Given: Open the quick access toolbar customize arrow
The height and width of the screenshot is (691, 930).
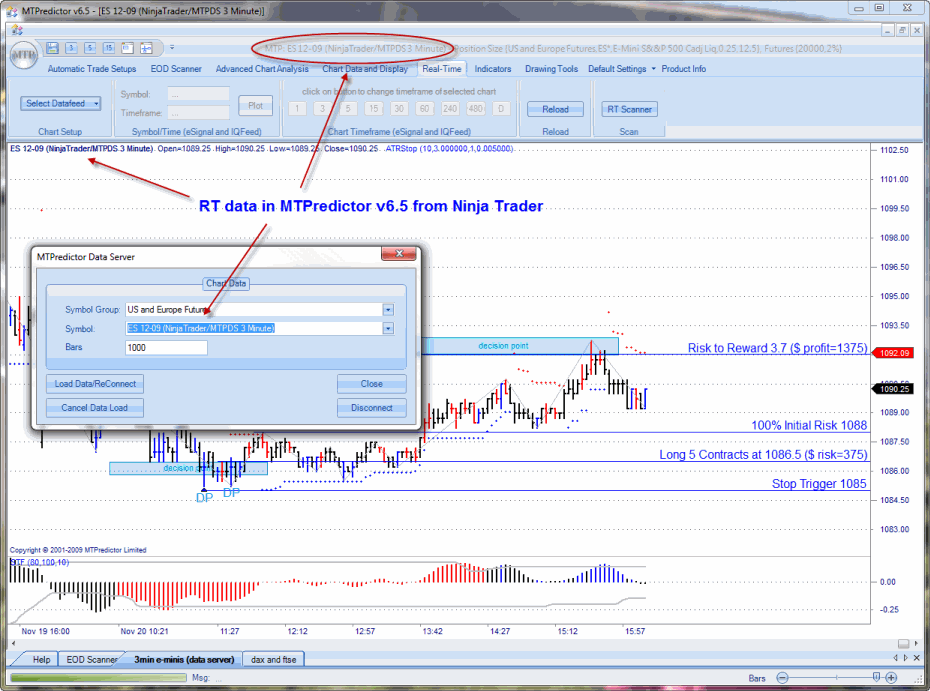Looking at the screenshot, I should (x=172, y=47).
